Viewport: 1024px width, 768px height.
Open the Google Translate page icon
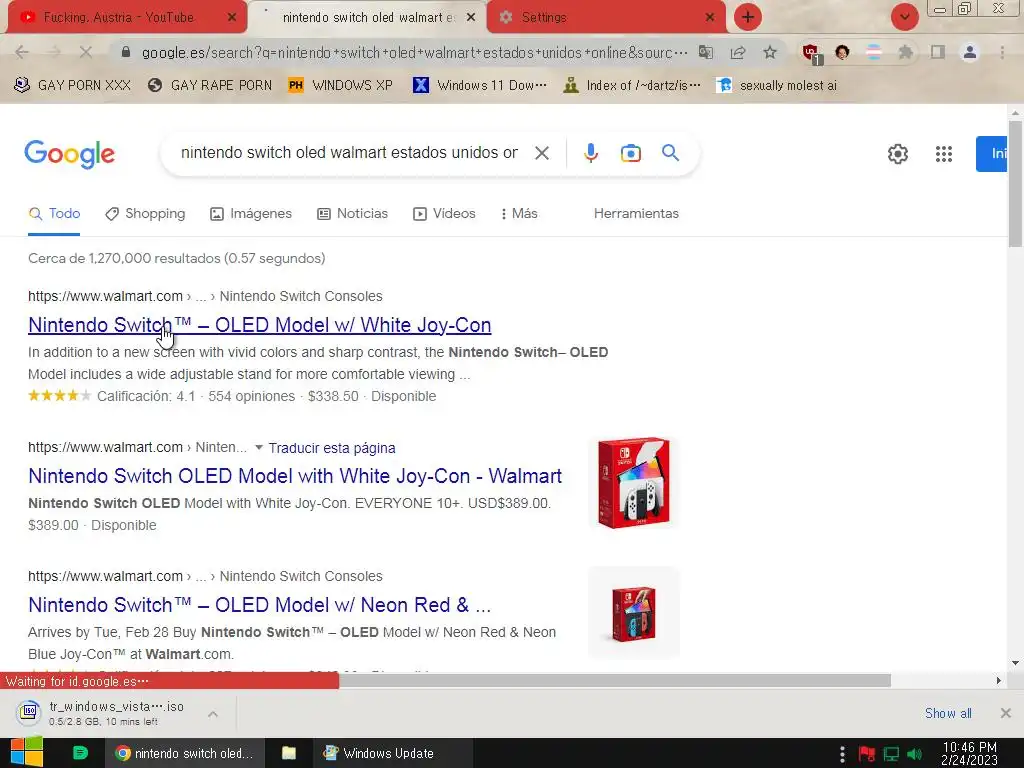pos(705,52)
